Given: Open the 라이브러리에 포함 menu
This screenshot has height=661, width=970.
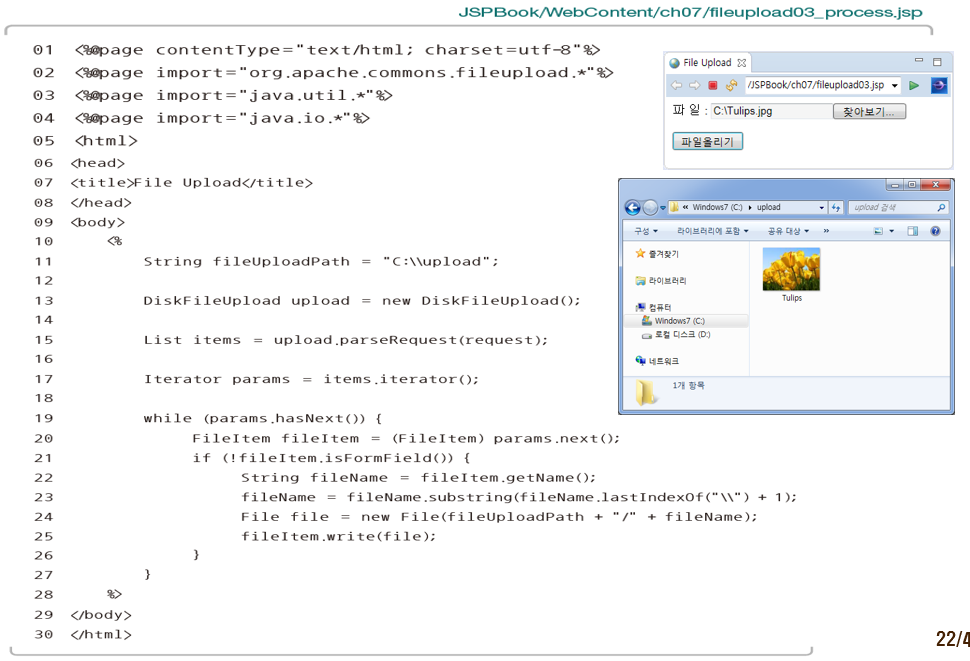Looking at the screenshot, I should pos(713,231).
